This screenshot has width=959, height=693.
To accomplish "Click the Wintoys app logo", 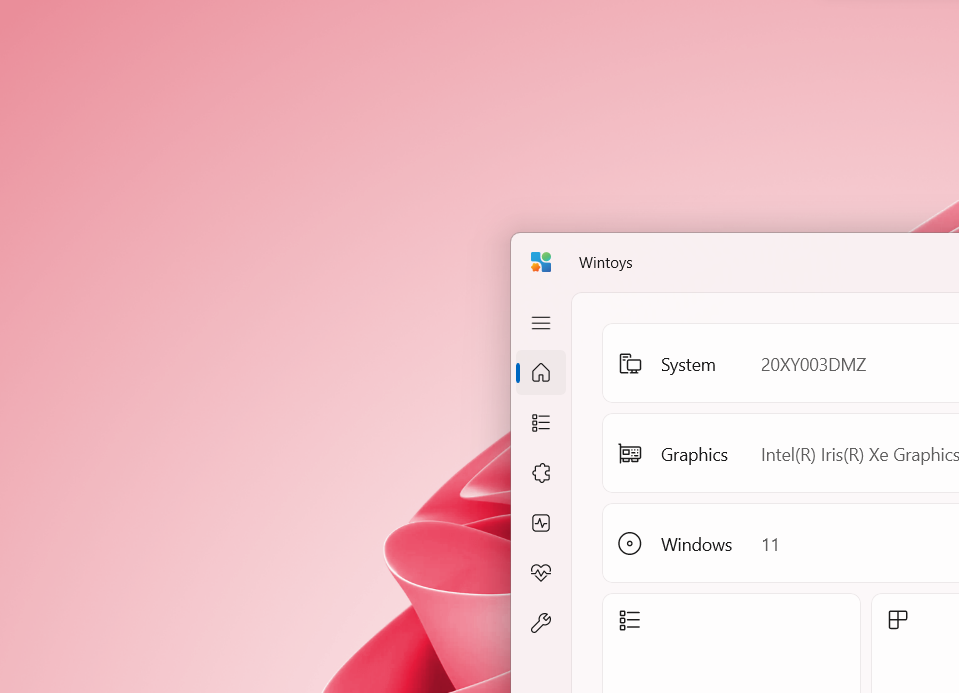I will coord(541,262).
